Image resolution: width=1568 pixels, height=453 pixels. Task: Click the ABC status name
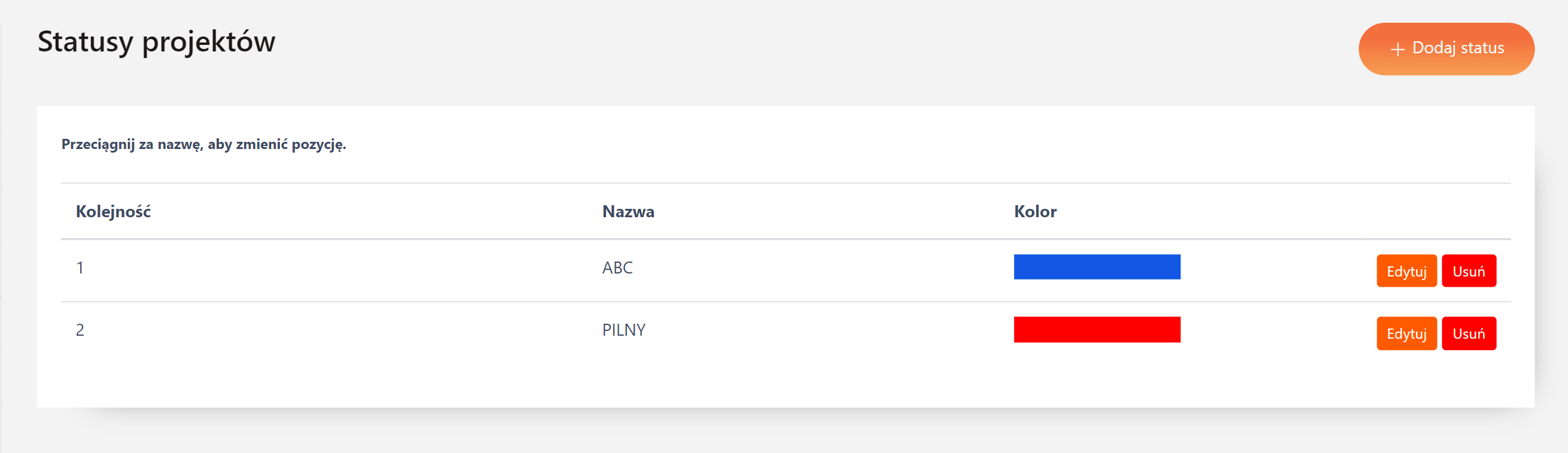617,268
